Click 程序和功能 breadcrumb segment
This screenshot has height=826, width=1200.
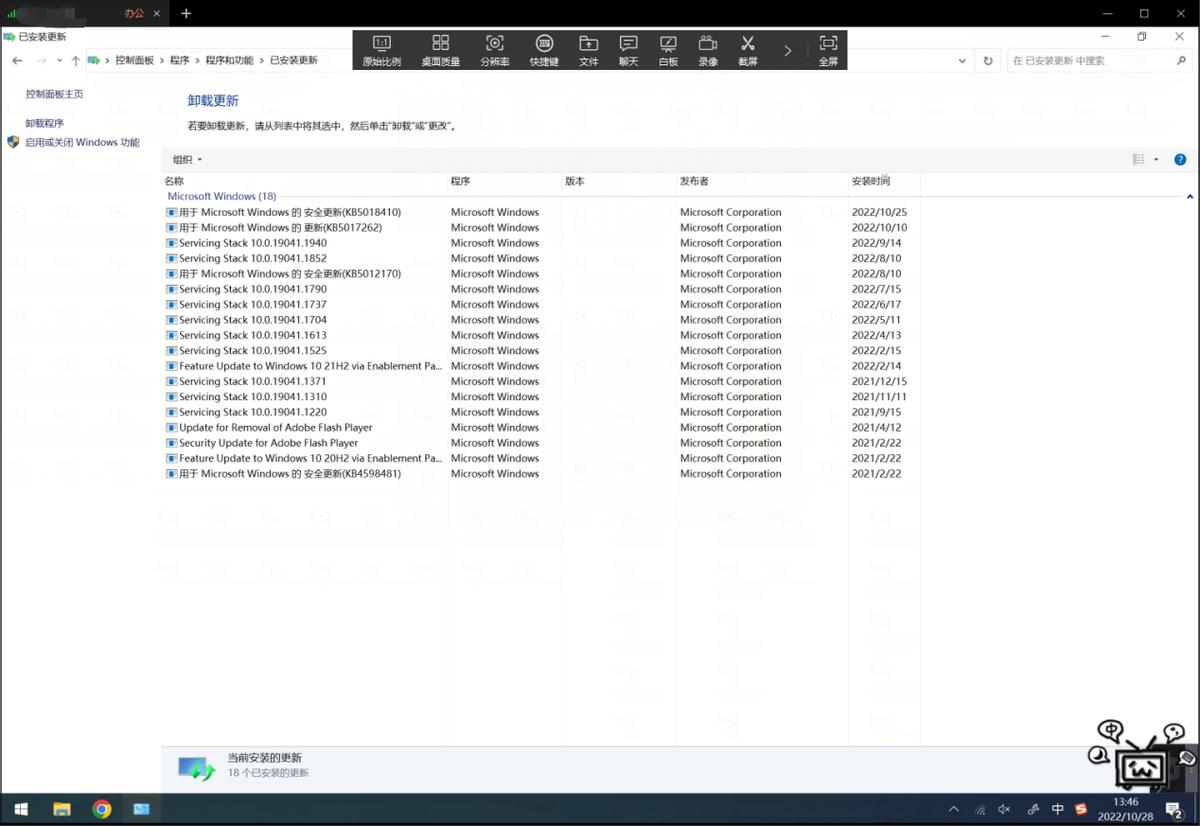(x=229, y=61)
